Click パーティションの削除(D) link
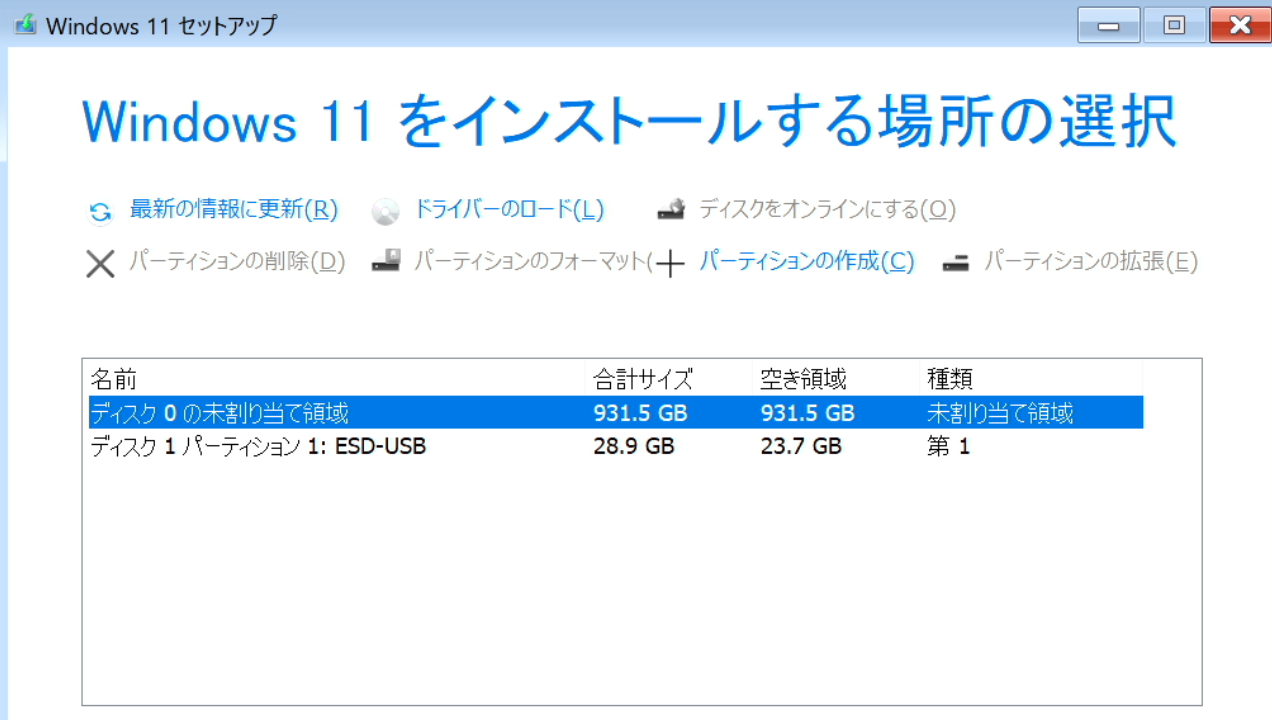This screenshot has height=720, width=1272. [x=237, y=261]
